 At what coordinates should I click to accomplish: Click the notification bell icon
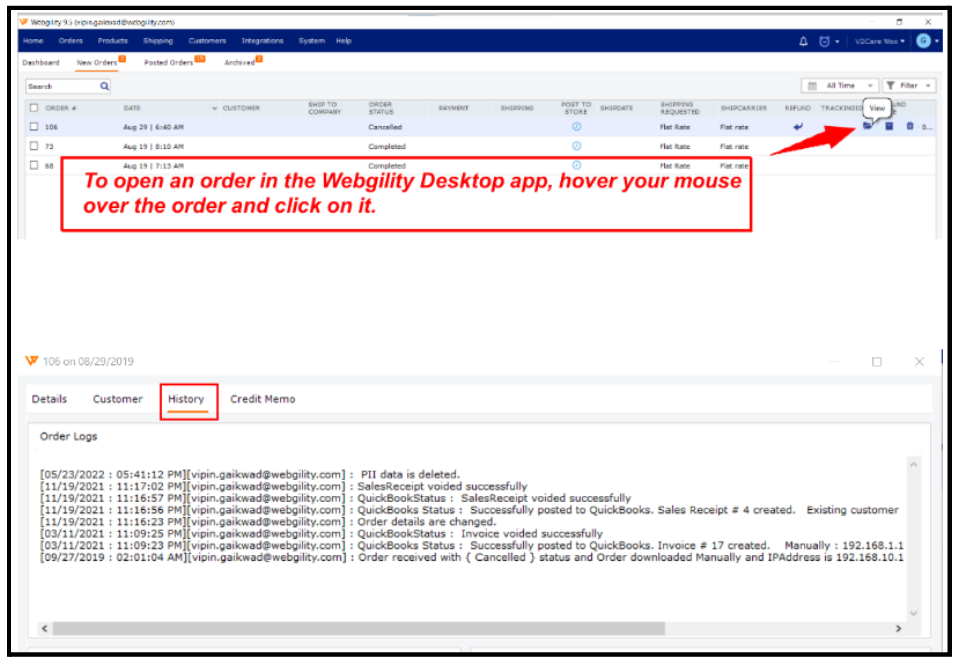[x=803, y=41]
